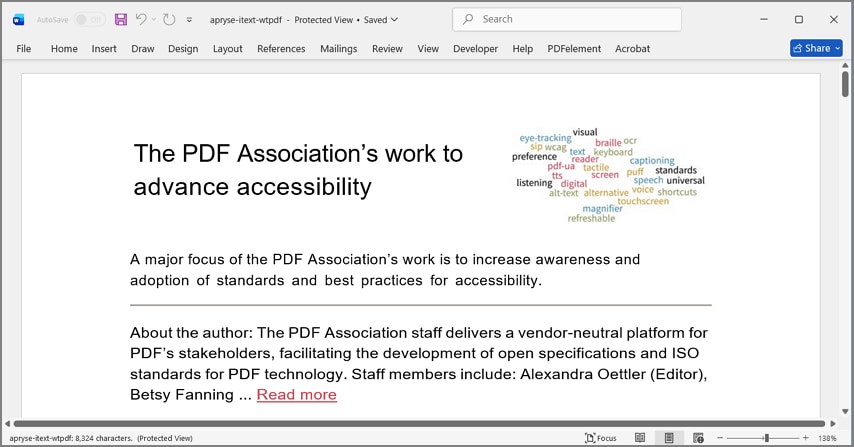Click the horizontal scrollbar right arrow
This screenshot has height=447, width=854.
pos(833,423)
